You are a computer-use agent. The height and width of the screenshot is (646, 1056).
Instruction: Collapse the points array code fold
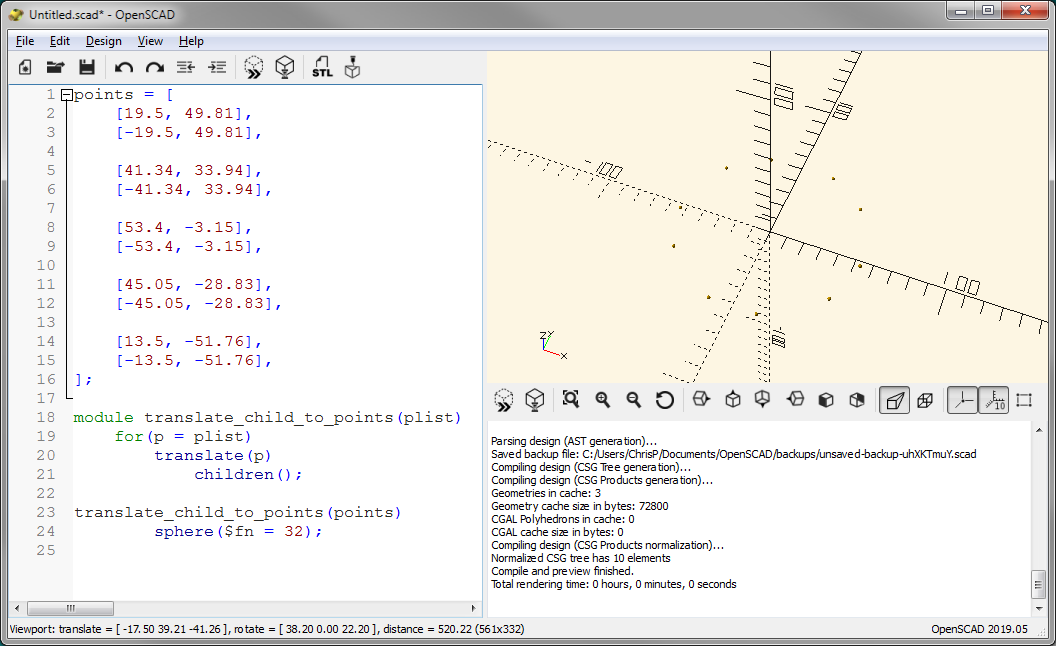67,95
